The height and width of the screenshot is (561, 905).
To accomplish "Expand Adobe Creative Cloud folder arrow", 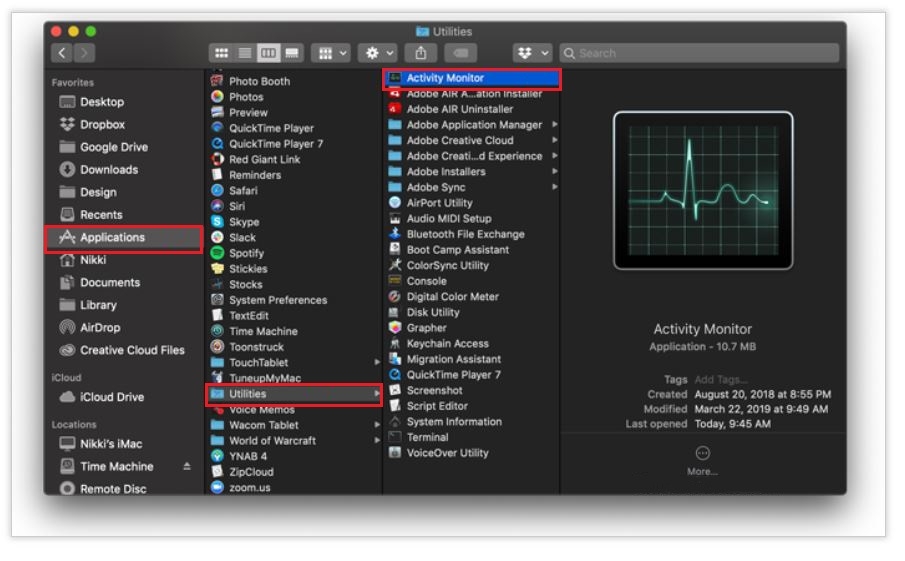I will pyautogui.click(x=555, y=140).
